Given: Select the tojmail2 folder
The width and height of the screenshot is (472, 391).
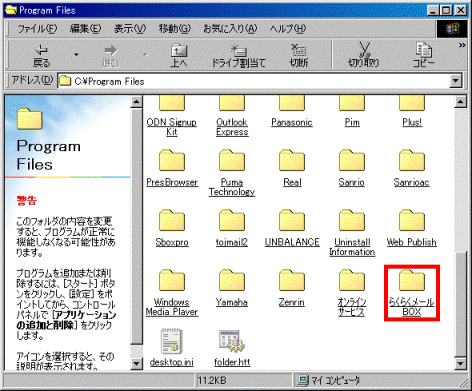Looking at the screenshot, I should point(232,228).
